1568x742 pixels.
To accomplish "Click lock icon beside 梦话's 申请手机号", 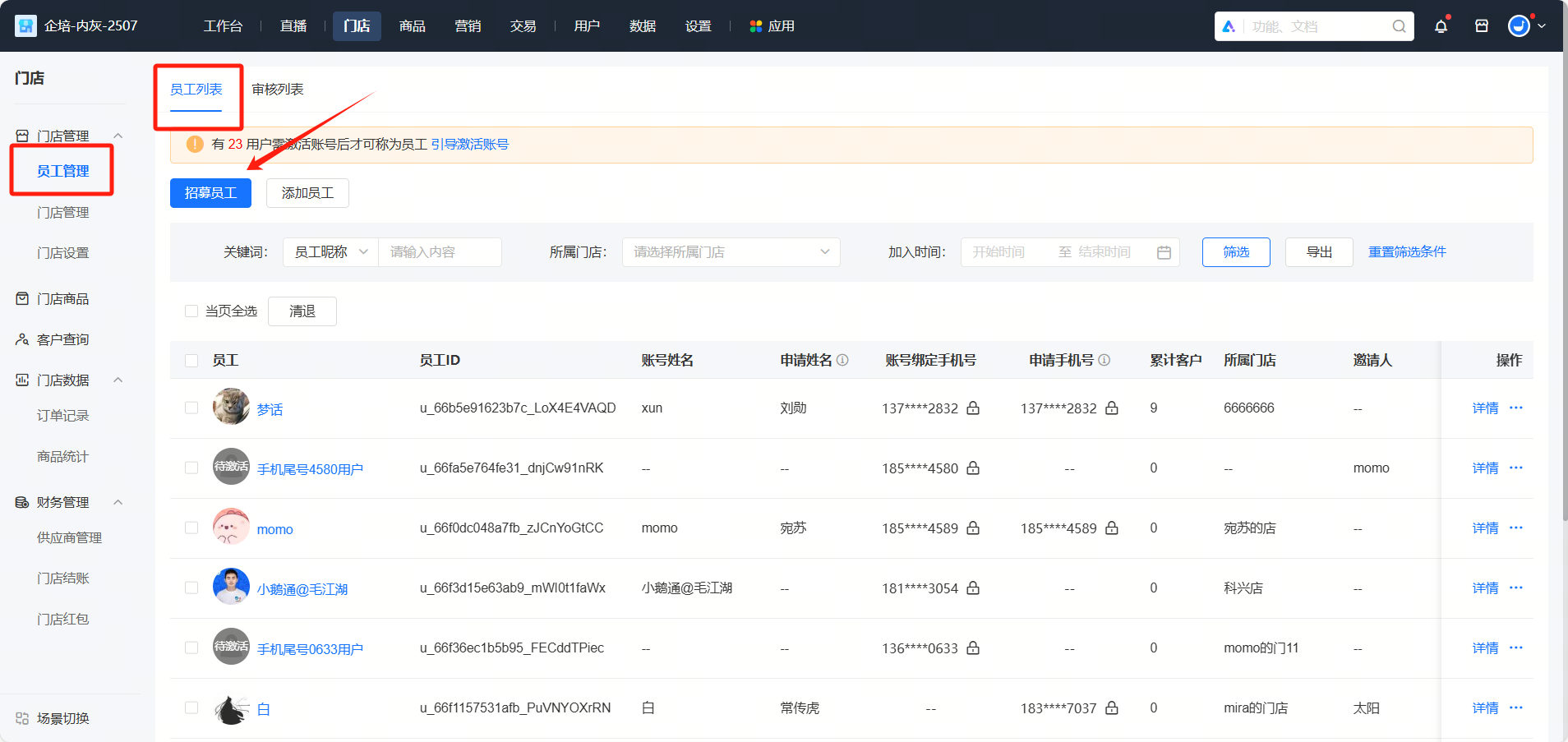I will pos(1112,408).
